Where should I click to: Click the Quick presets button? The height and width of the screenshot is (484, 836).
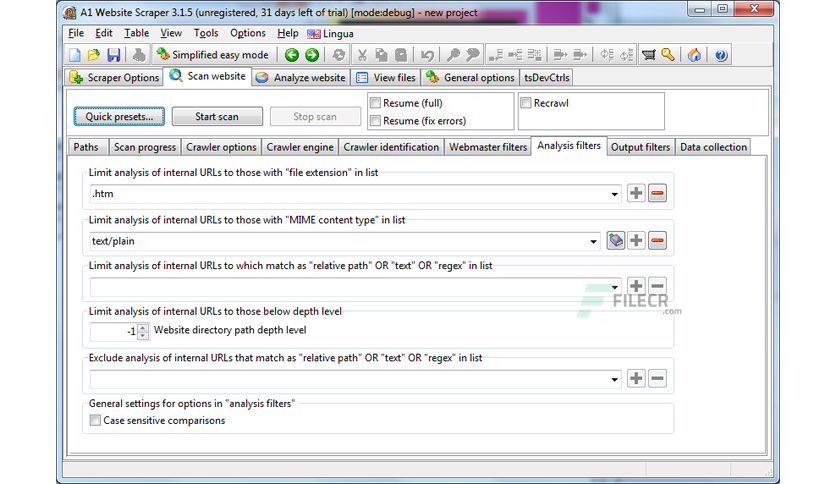(119, 116)
